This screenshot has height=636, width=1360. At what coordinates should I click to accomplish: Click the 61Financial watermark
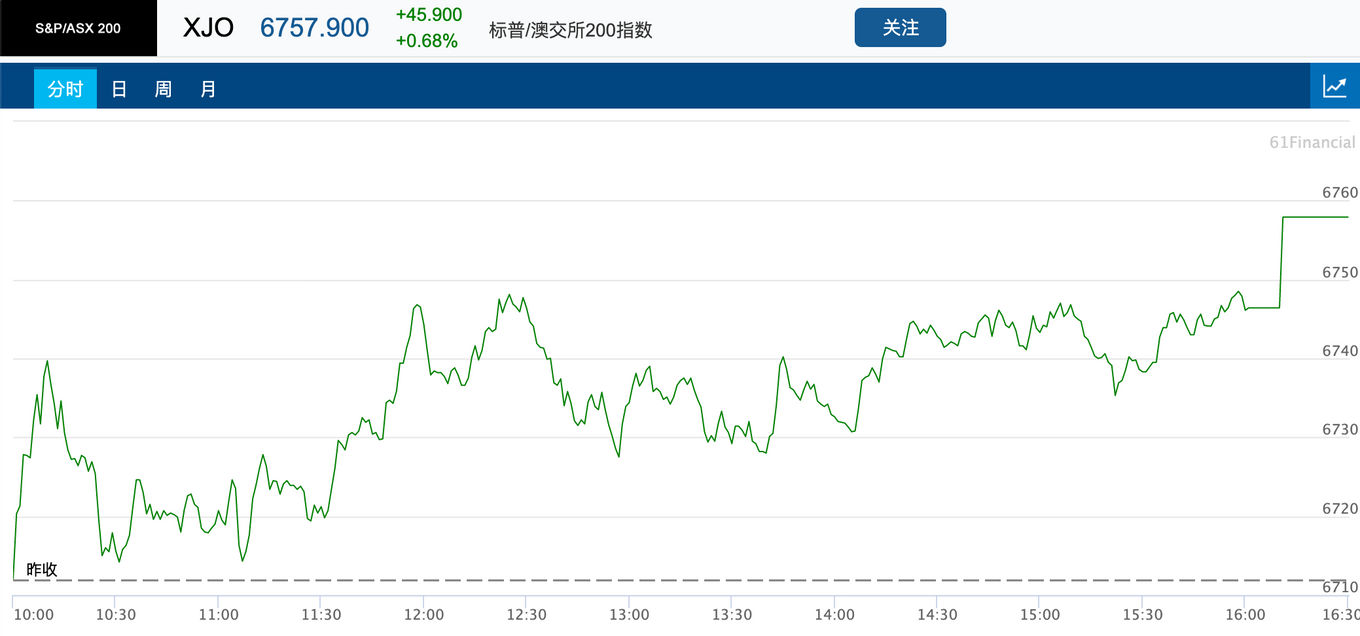click(x=1312, y=142)
